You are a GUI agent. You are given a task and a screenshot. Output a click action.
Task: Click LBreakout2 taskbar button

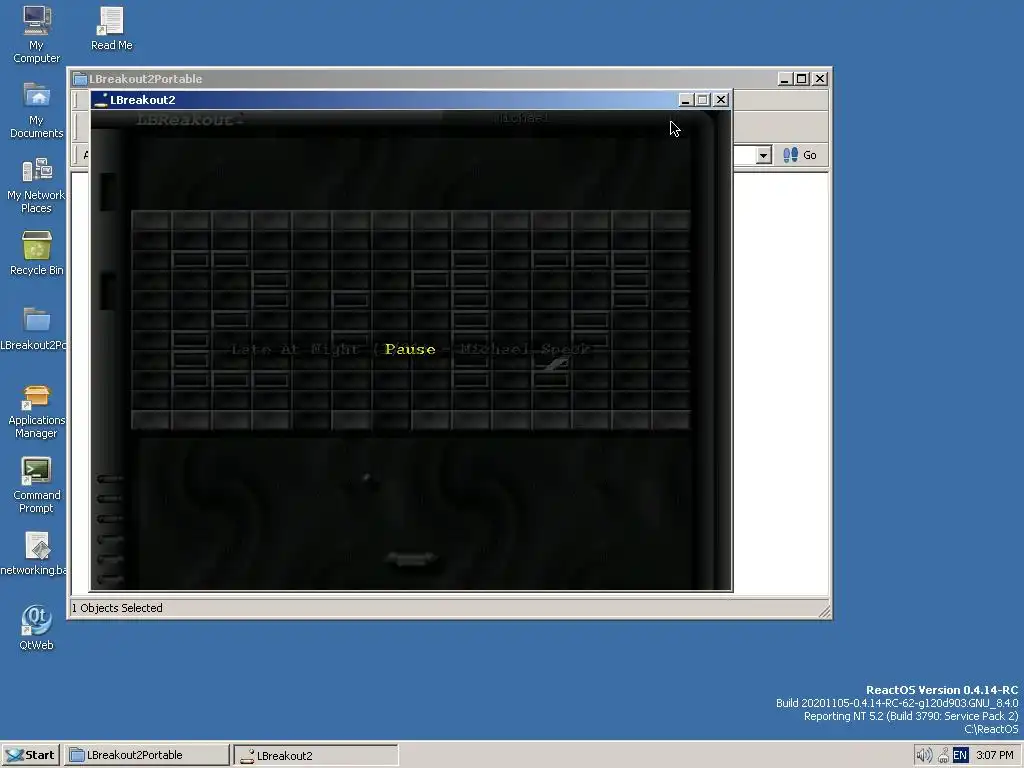316,755
